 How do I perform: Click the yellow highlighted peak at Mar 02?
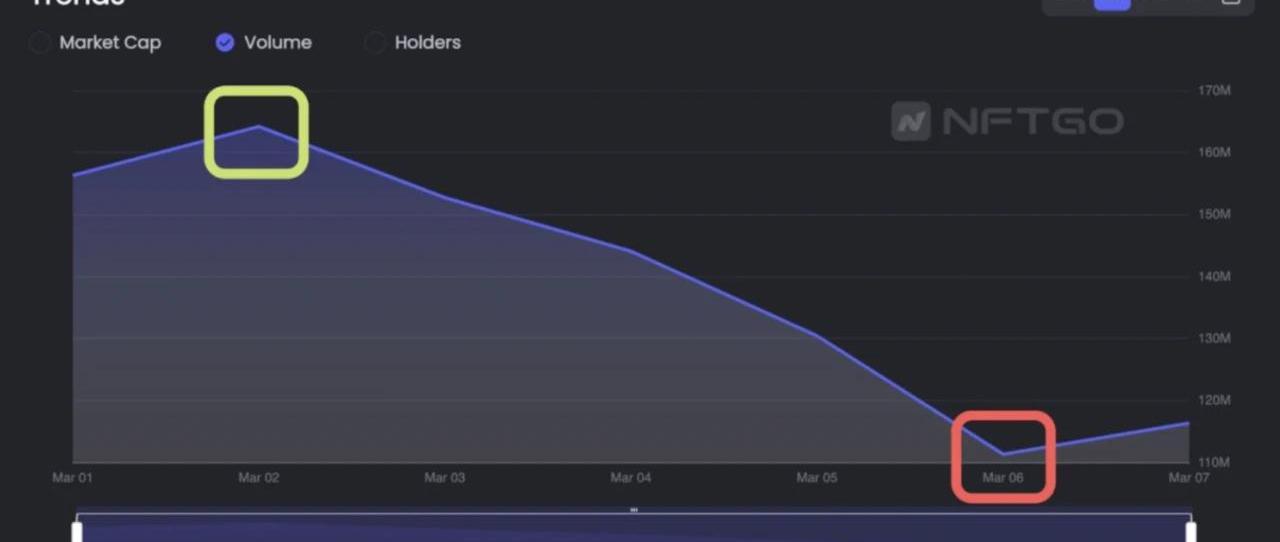pos(258,127)
